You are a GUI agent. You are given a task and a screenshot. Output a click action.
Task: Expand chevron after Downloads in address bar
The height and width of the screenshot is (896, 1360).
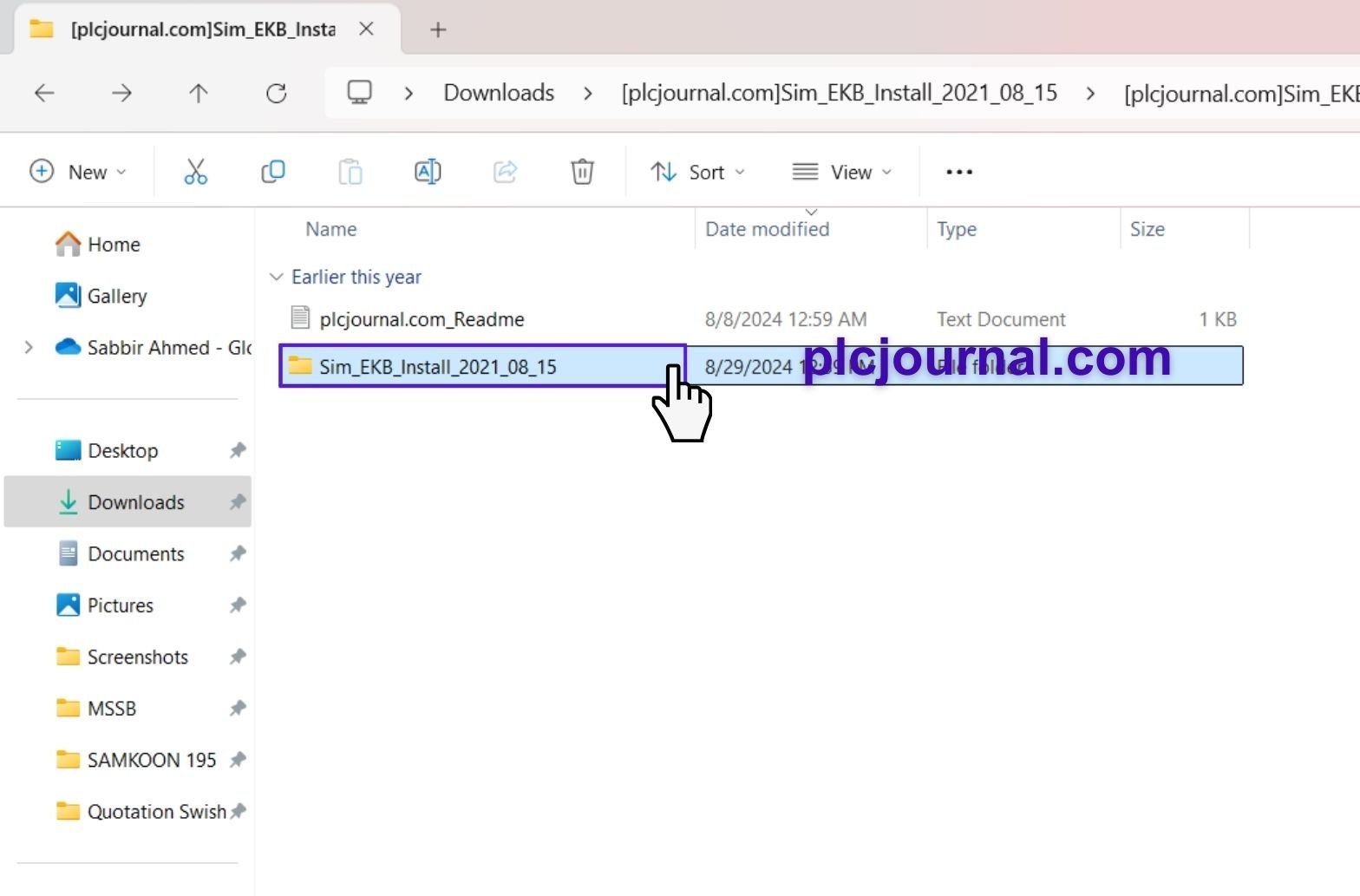click(588, 93)
